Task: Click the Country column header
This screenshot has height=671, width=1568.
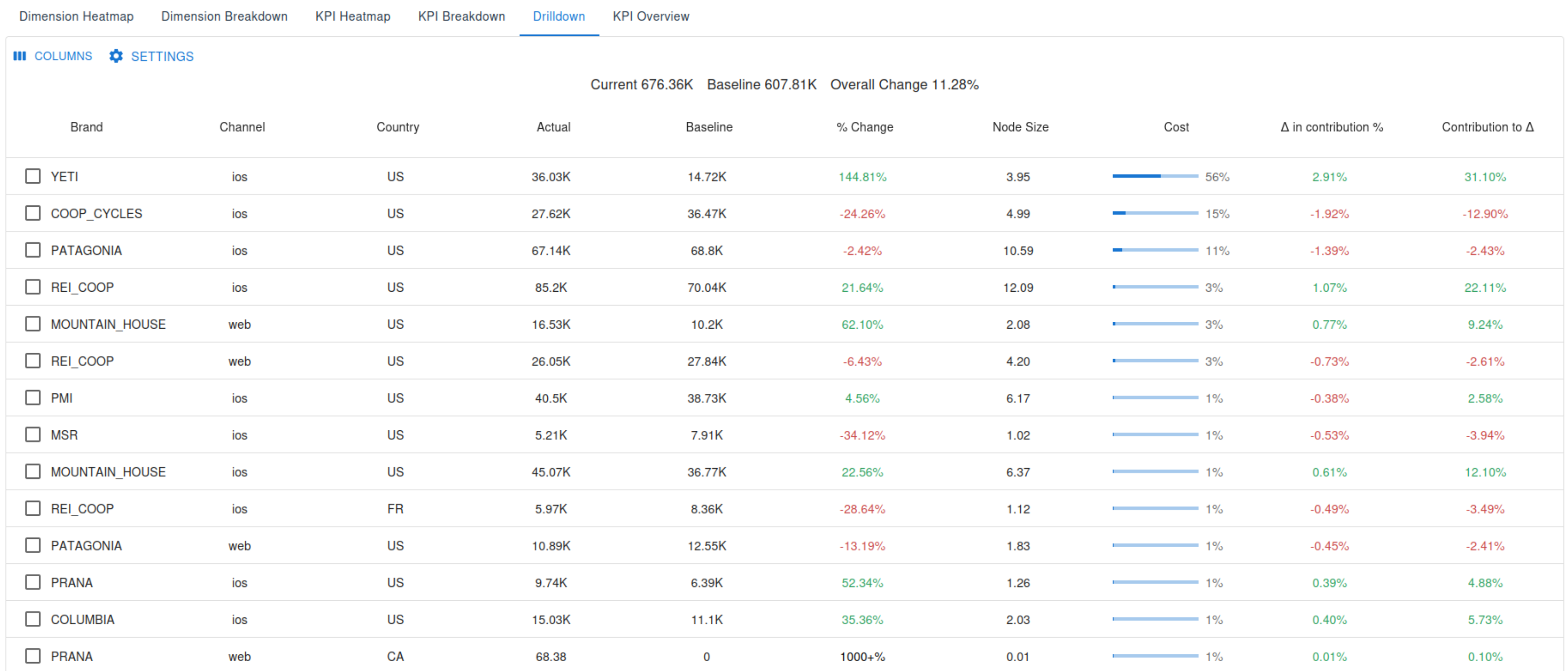Action: pos(398,127)
